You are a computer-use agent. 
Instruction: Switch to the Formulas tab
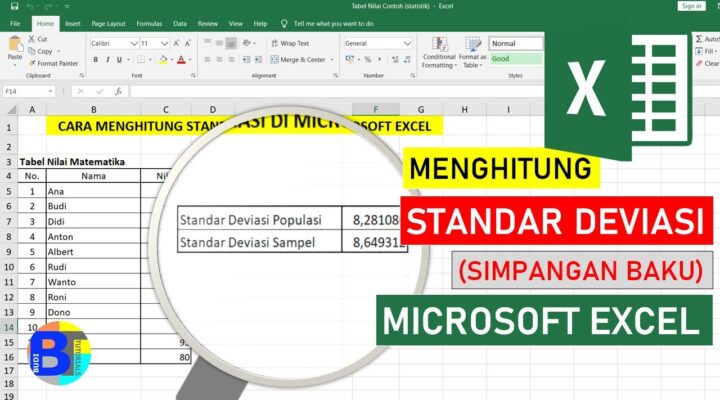pos(151,22)
